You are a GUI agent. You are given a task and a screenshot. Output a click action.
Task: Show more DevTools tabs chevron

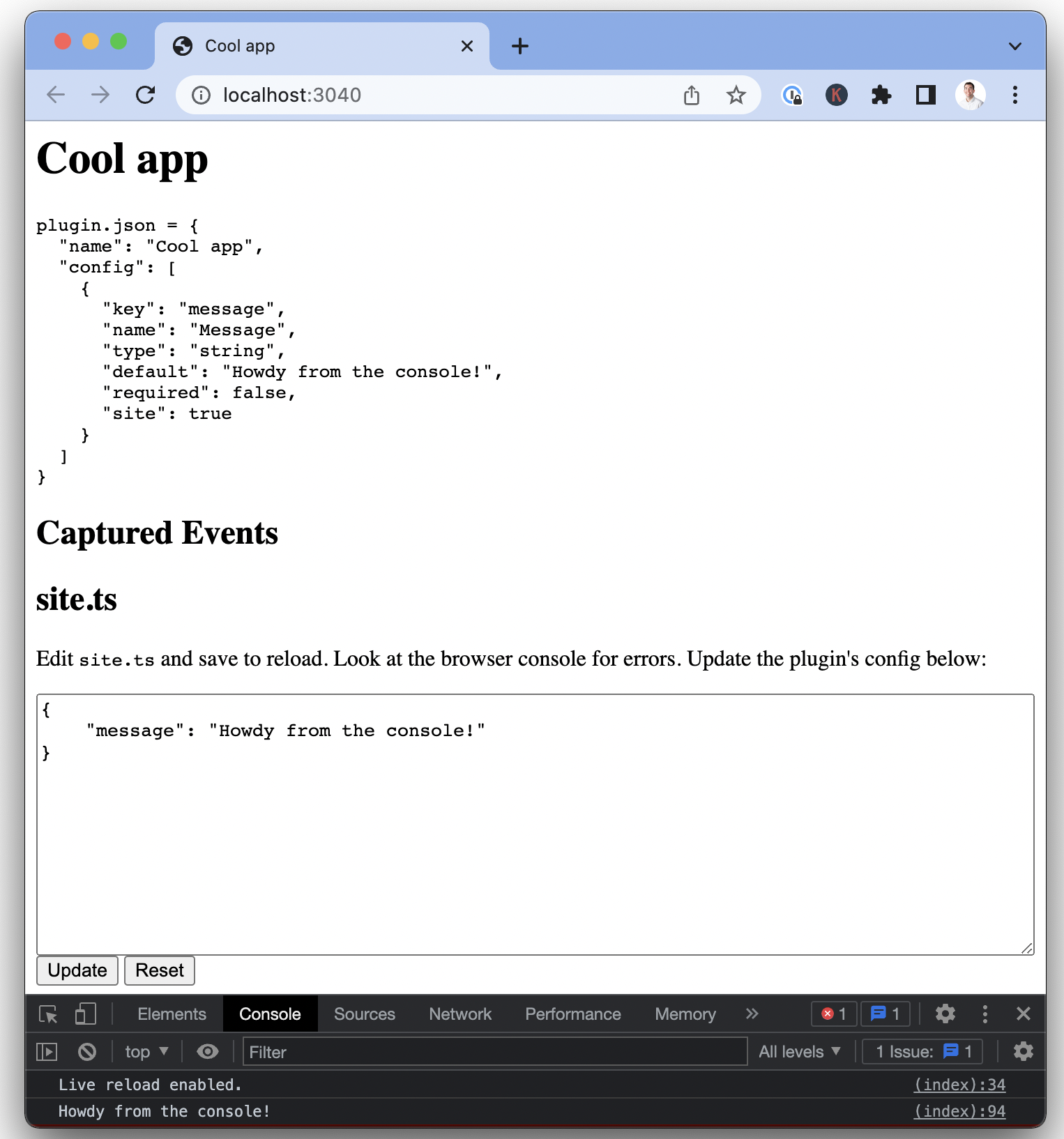pos(752,1014)
